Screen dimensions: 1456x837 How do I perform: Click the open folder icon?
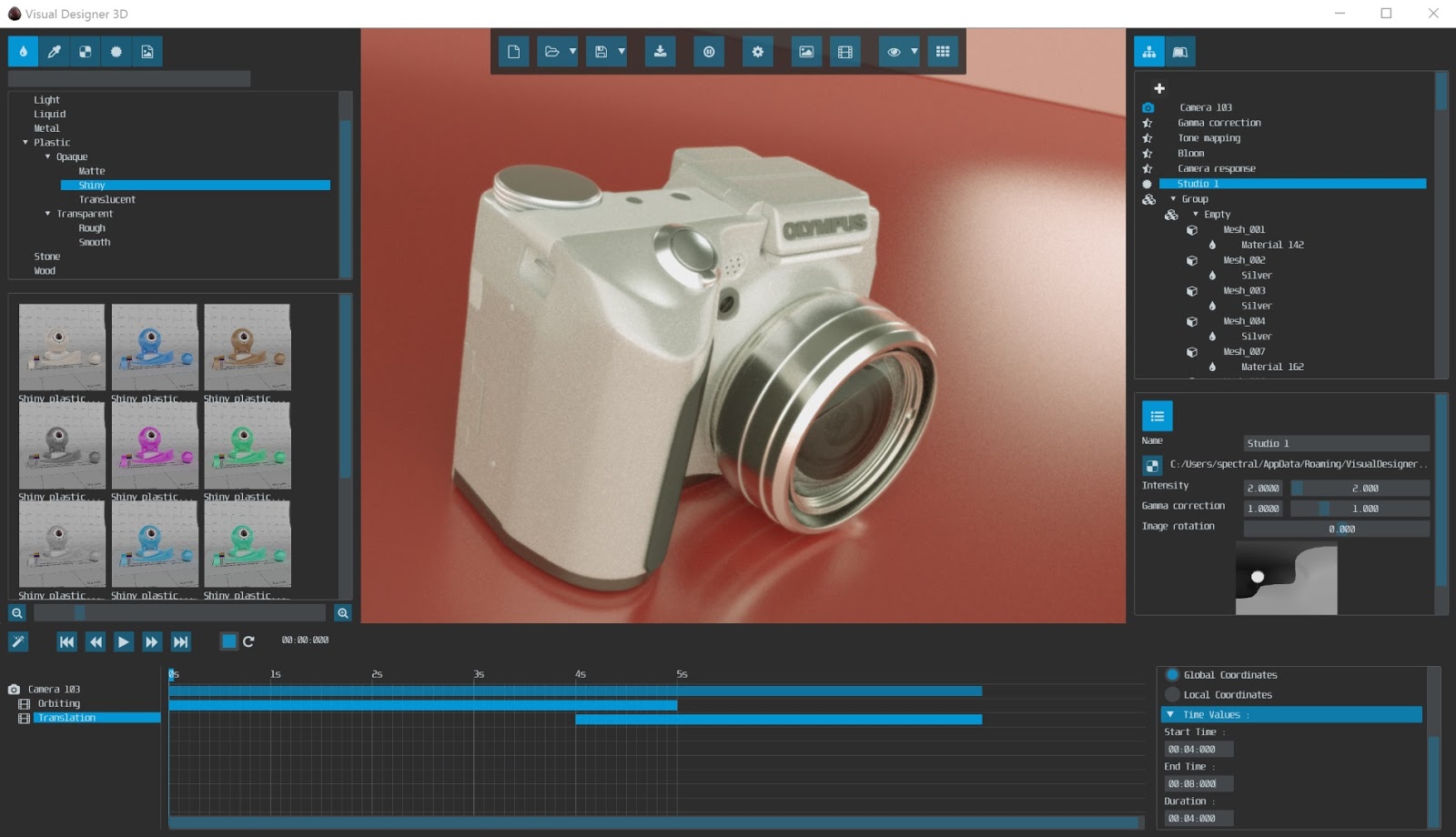(x=551, y=52)
